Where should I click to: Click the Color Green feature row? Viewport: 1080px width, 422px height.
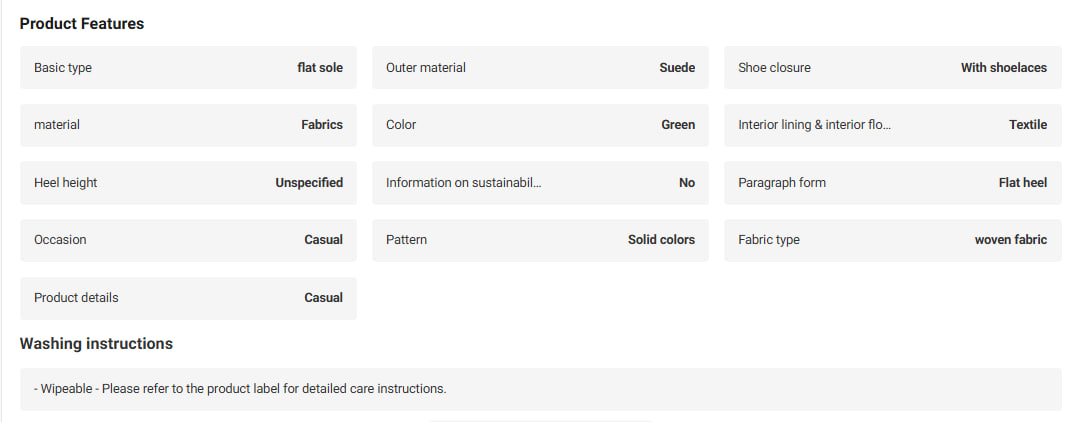(540, 125)
